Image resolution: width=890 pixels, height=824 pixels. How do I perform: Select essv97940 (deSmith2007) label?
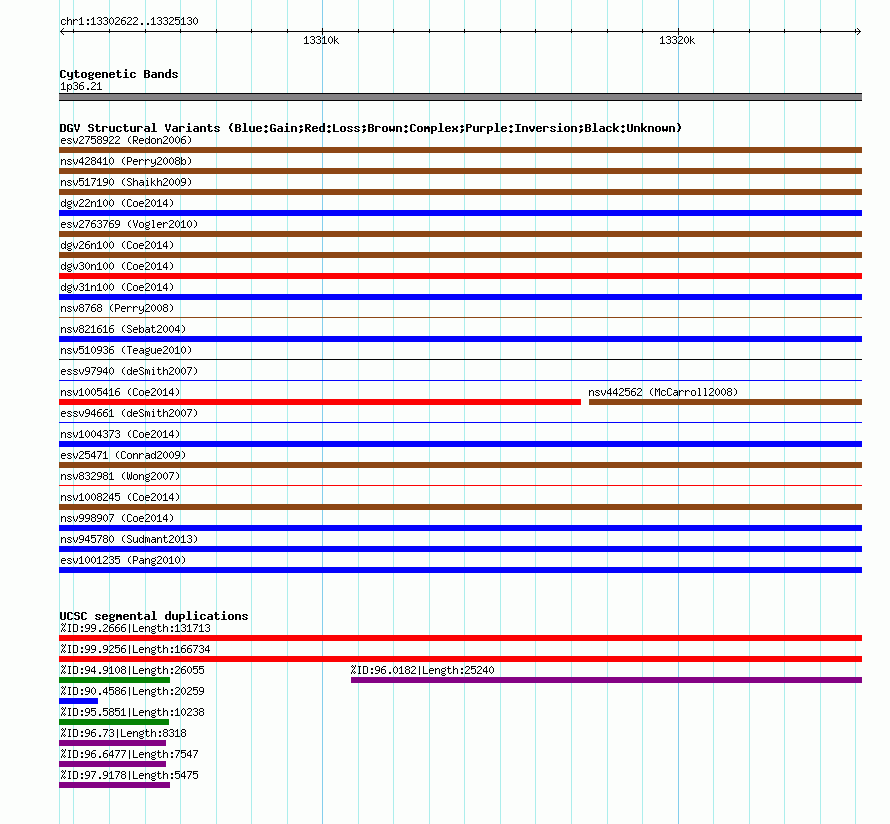[129, 371]
